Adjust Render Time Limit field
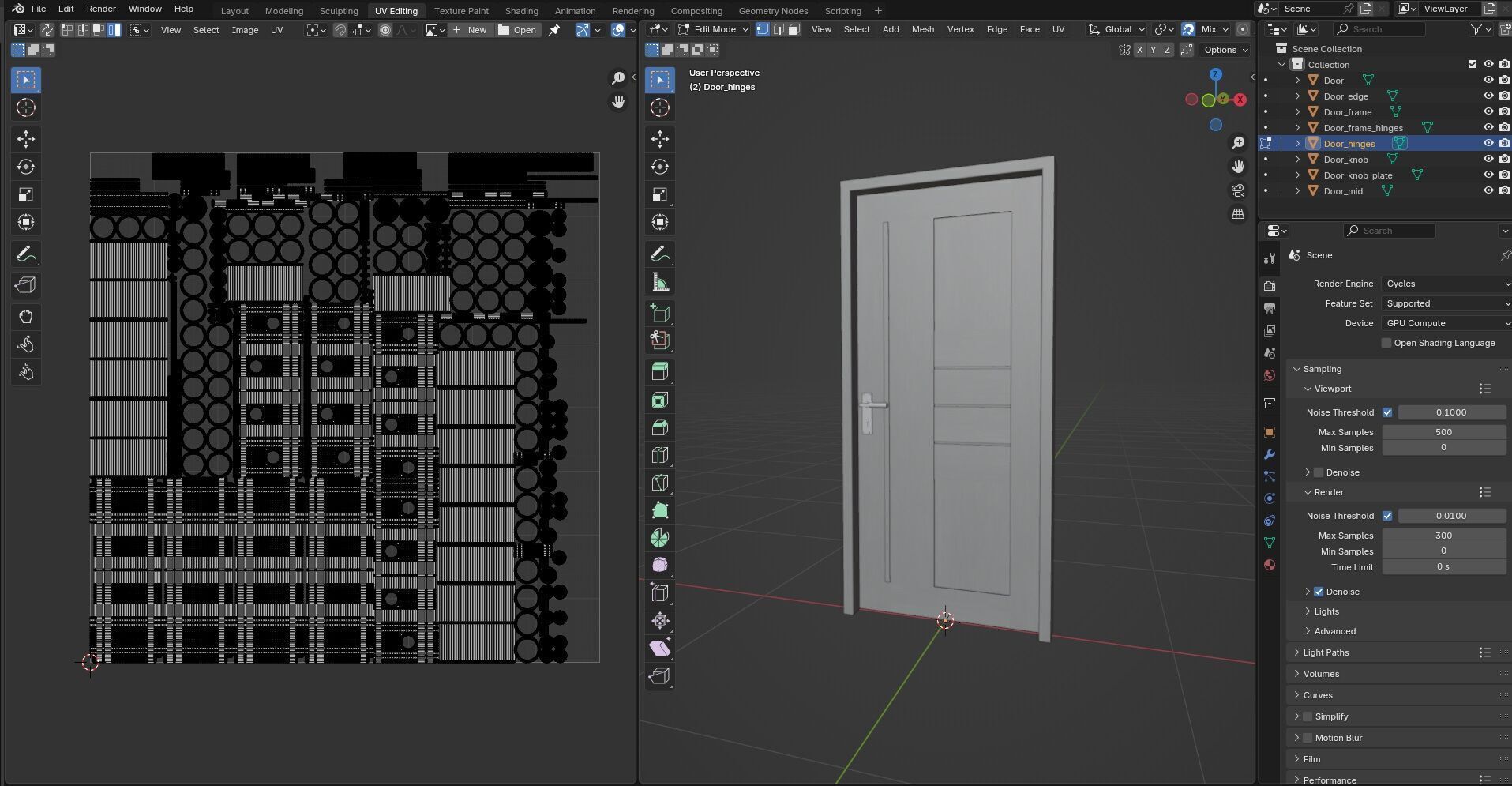 [x=1443, y=567]
